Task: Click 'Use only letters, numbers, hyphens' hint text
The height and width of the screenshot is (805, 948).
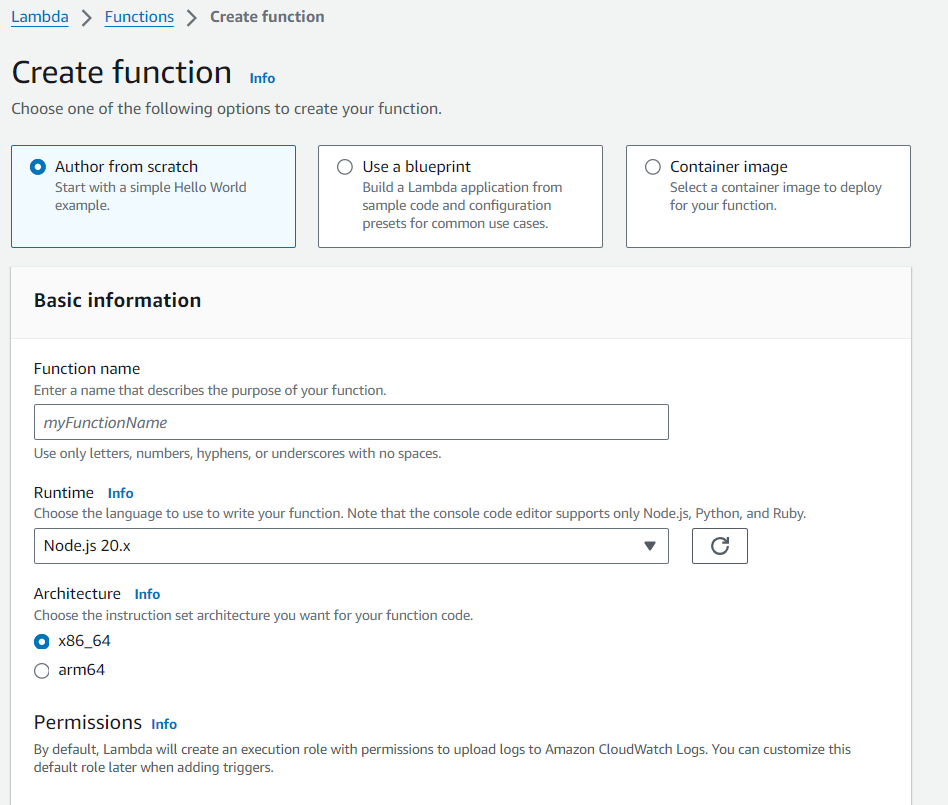Action: tap(238, 454)
